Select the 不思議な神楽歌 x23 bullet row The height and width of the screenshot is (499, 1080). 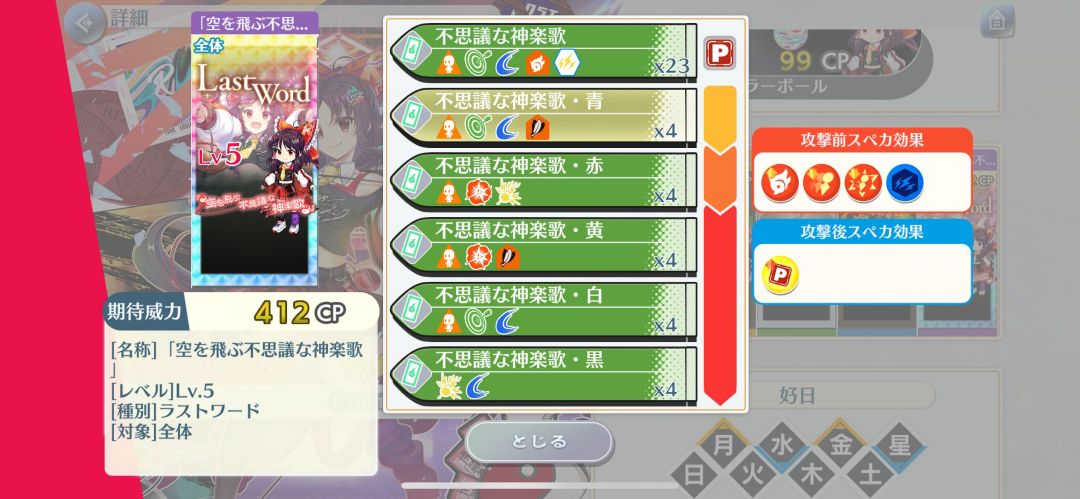(x=544, y=52)
